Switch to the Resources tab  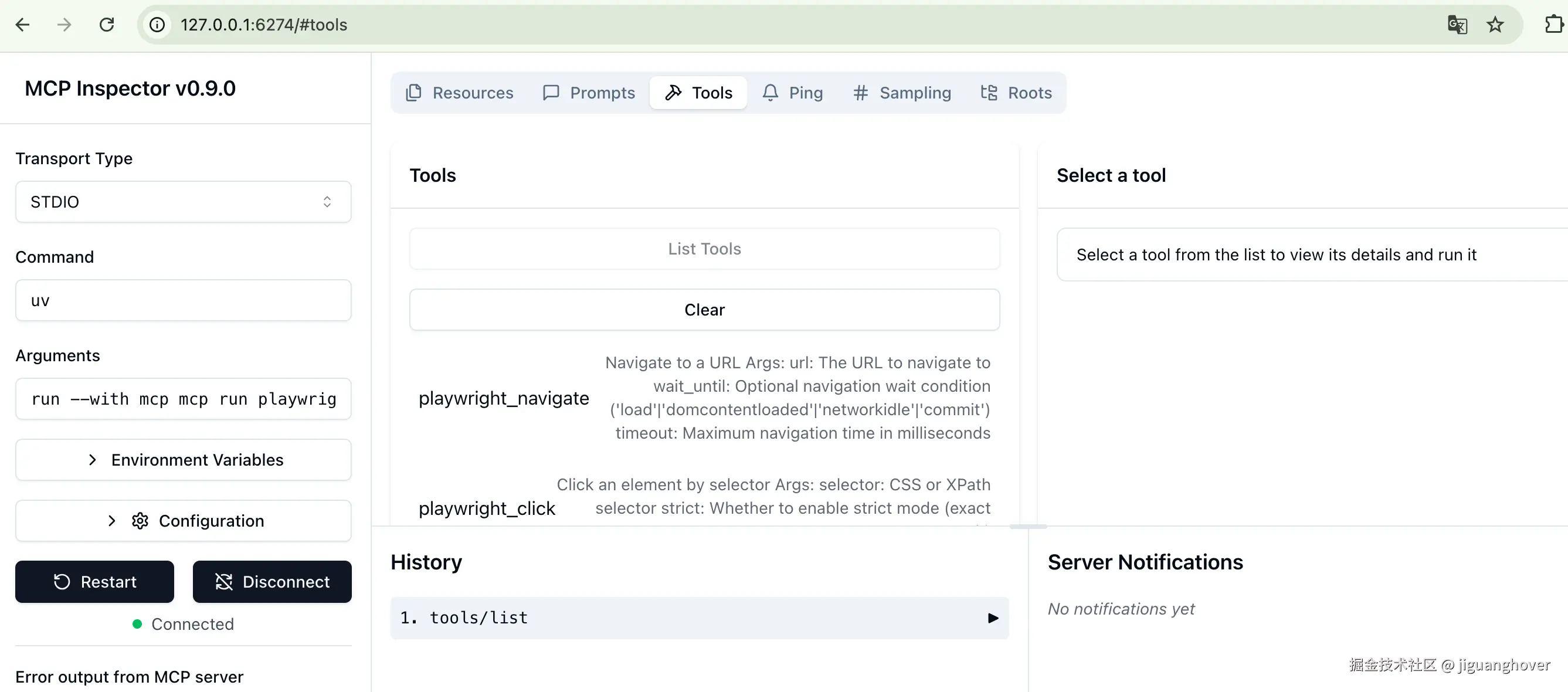coord(460,93)
